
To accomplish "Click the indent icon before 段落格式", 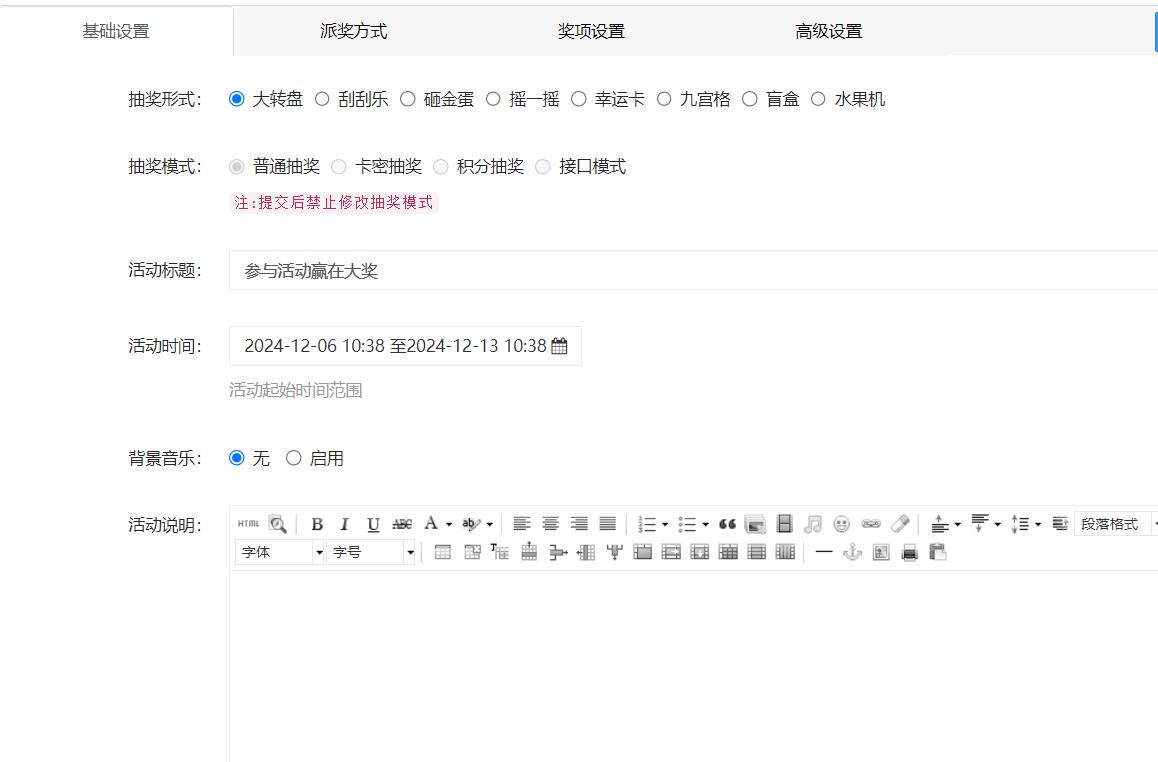I will click(x=1060, y=524).
